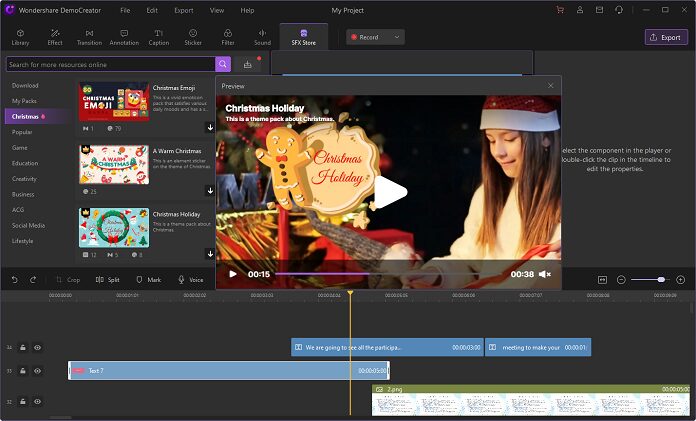Screen dimensions: 696x421
Task: Download the Christmas Emoji pack
Action: [x=210, y=127]
